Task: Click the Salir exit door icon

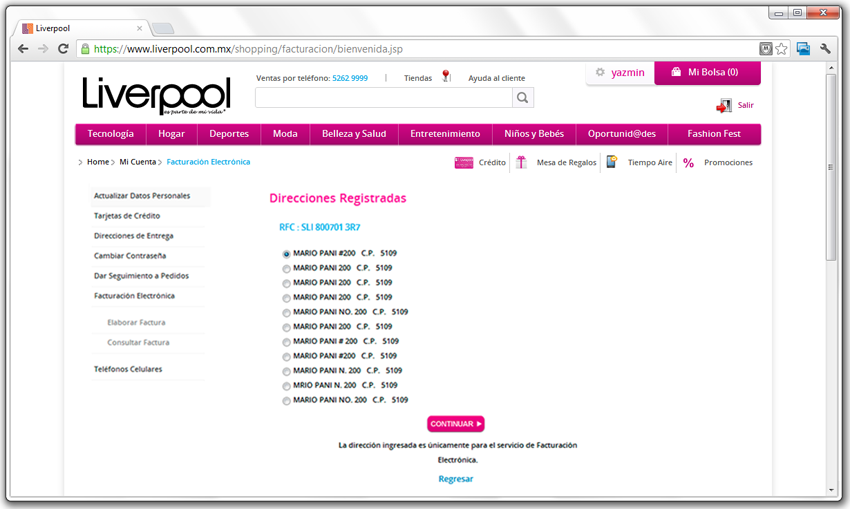Action: click(x=724, y=106)
